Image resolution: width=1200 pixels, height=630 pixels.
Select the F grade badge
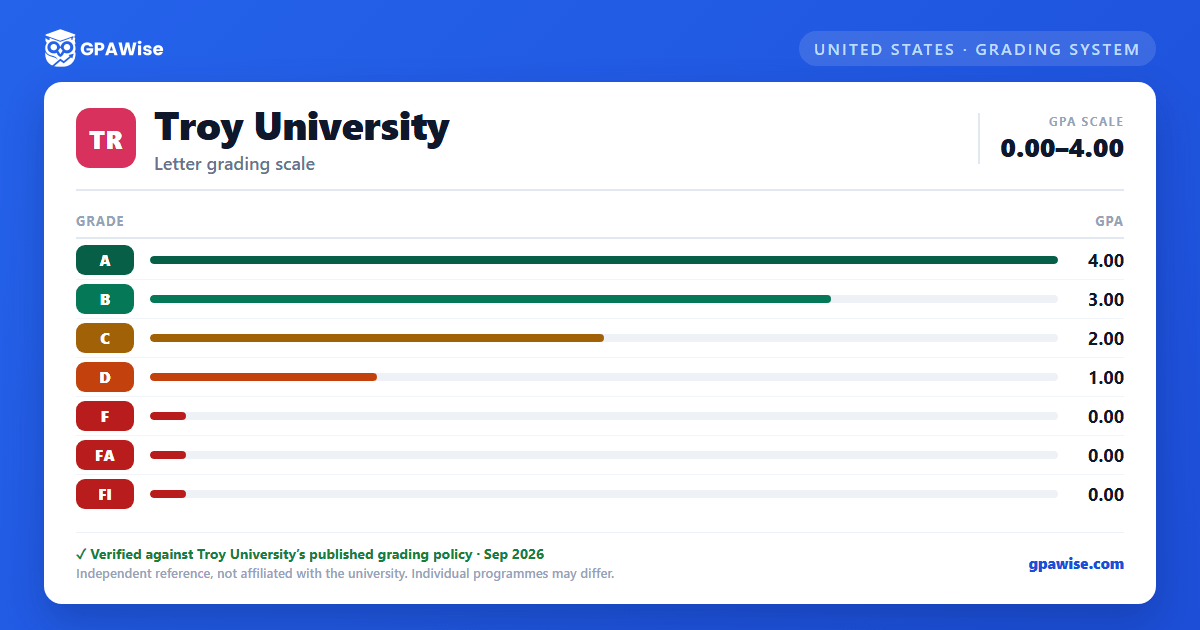coord(105,416)
